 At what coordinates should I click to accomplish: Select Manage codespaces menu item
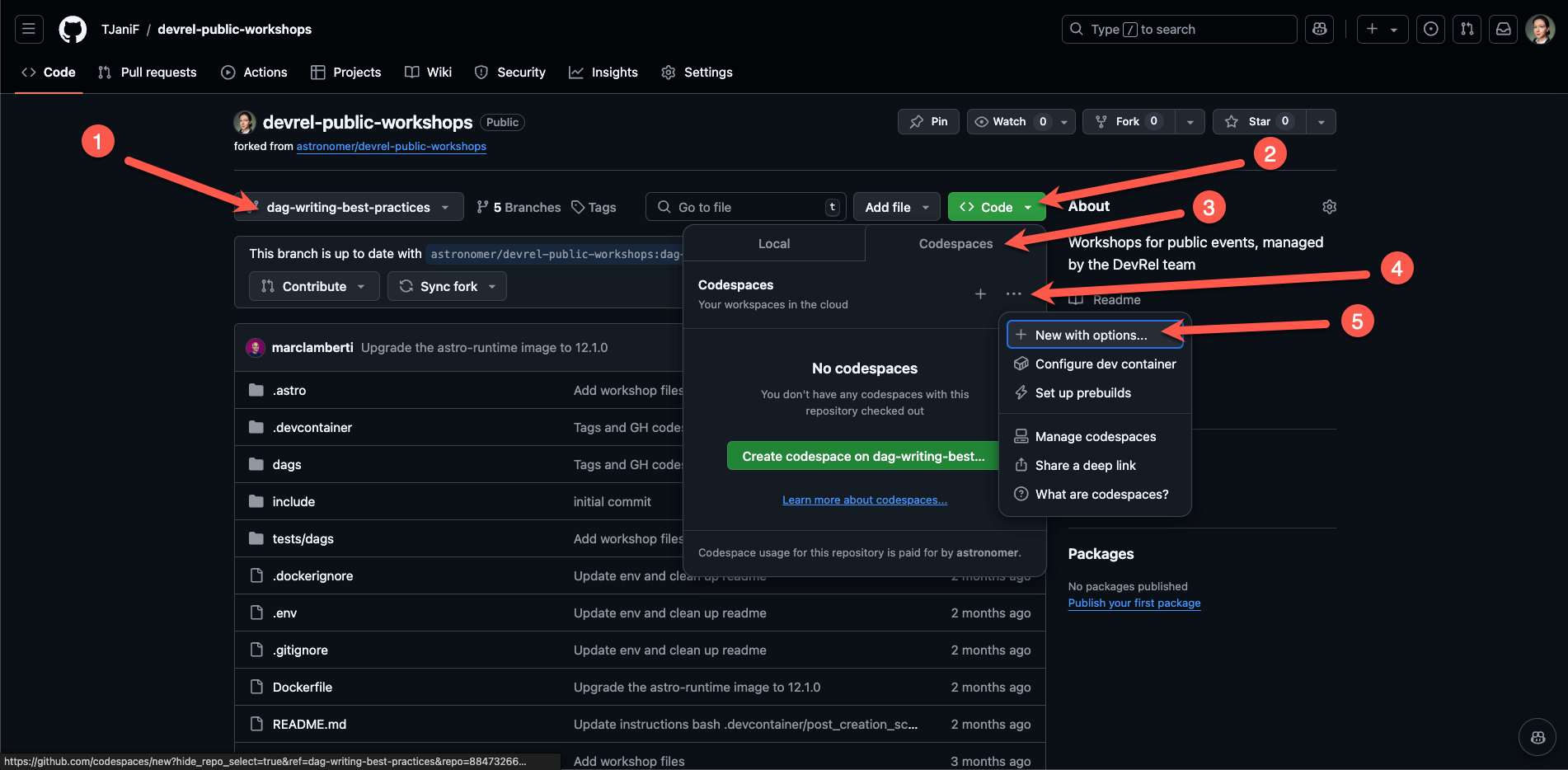pos(1095,436)
